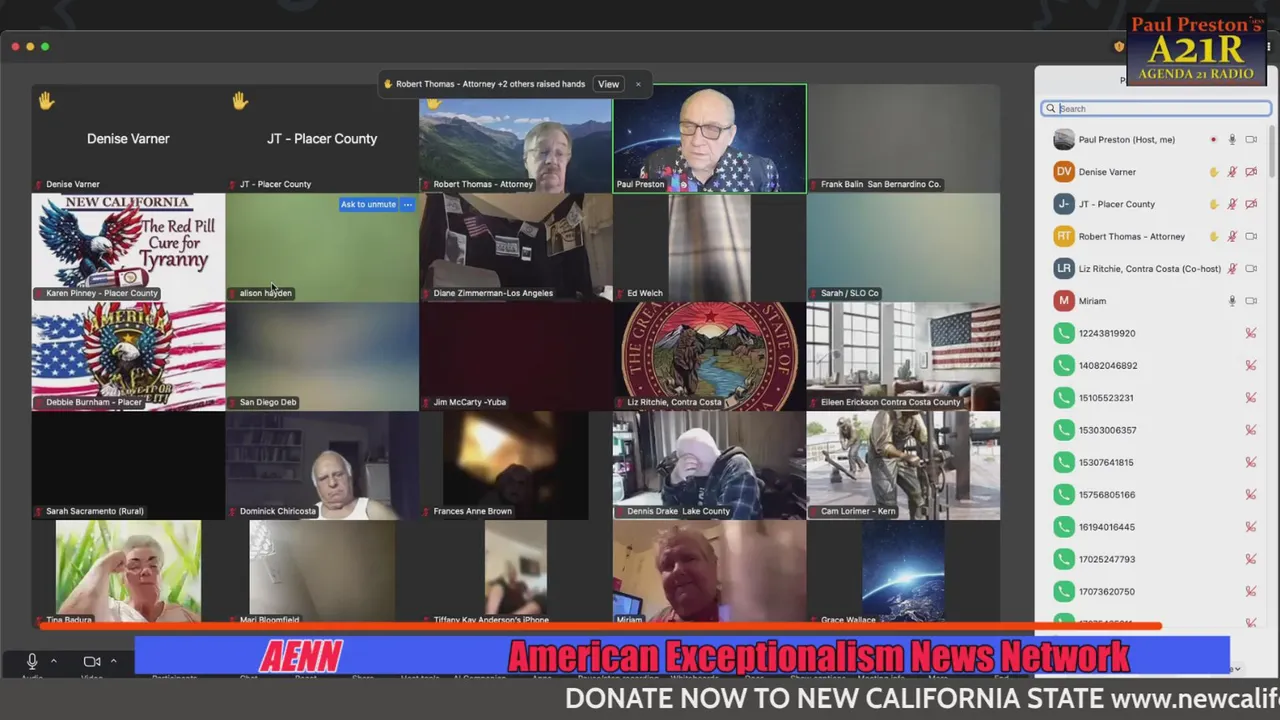Click muted icon for caller 15756805166
This screenshot has height=720, width=1280.
1250,495
